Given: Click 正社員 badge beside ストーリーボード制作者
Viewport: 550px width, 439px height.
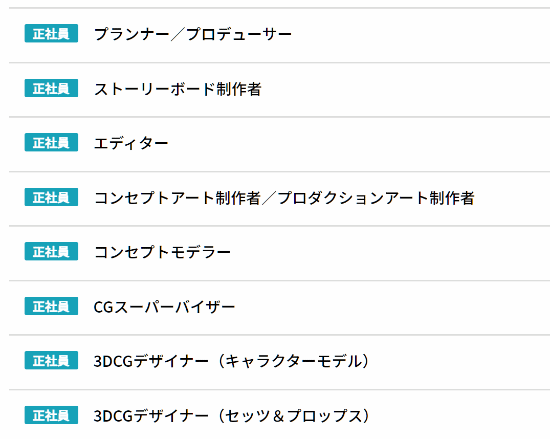Looking at the screenshot, I should [51, 88].
